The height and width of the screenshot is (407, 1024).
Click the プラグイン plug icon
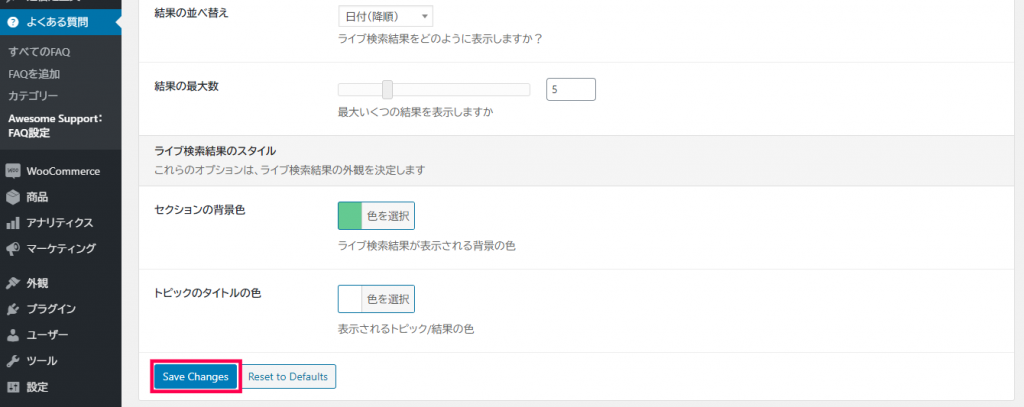(x=13, y=309)
